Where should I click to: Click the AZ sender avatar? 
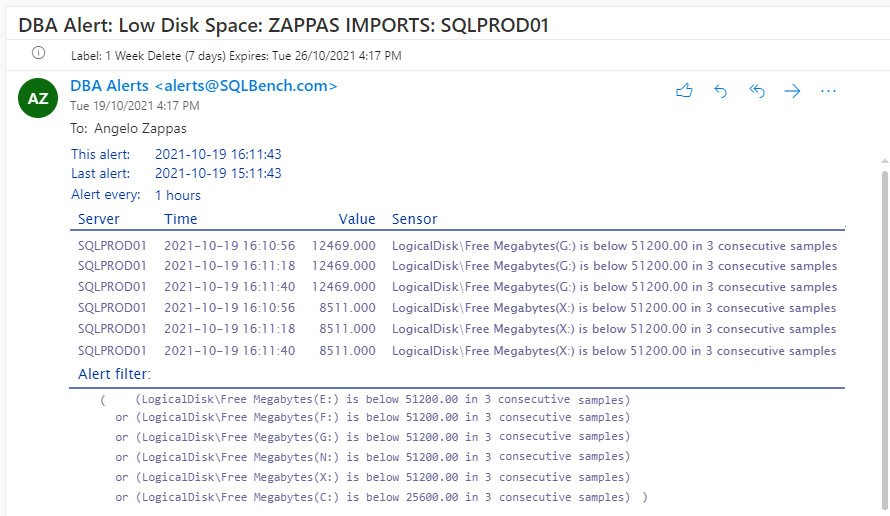pos(38,98)
